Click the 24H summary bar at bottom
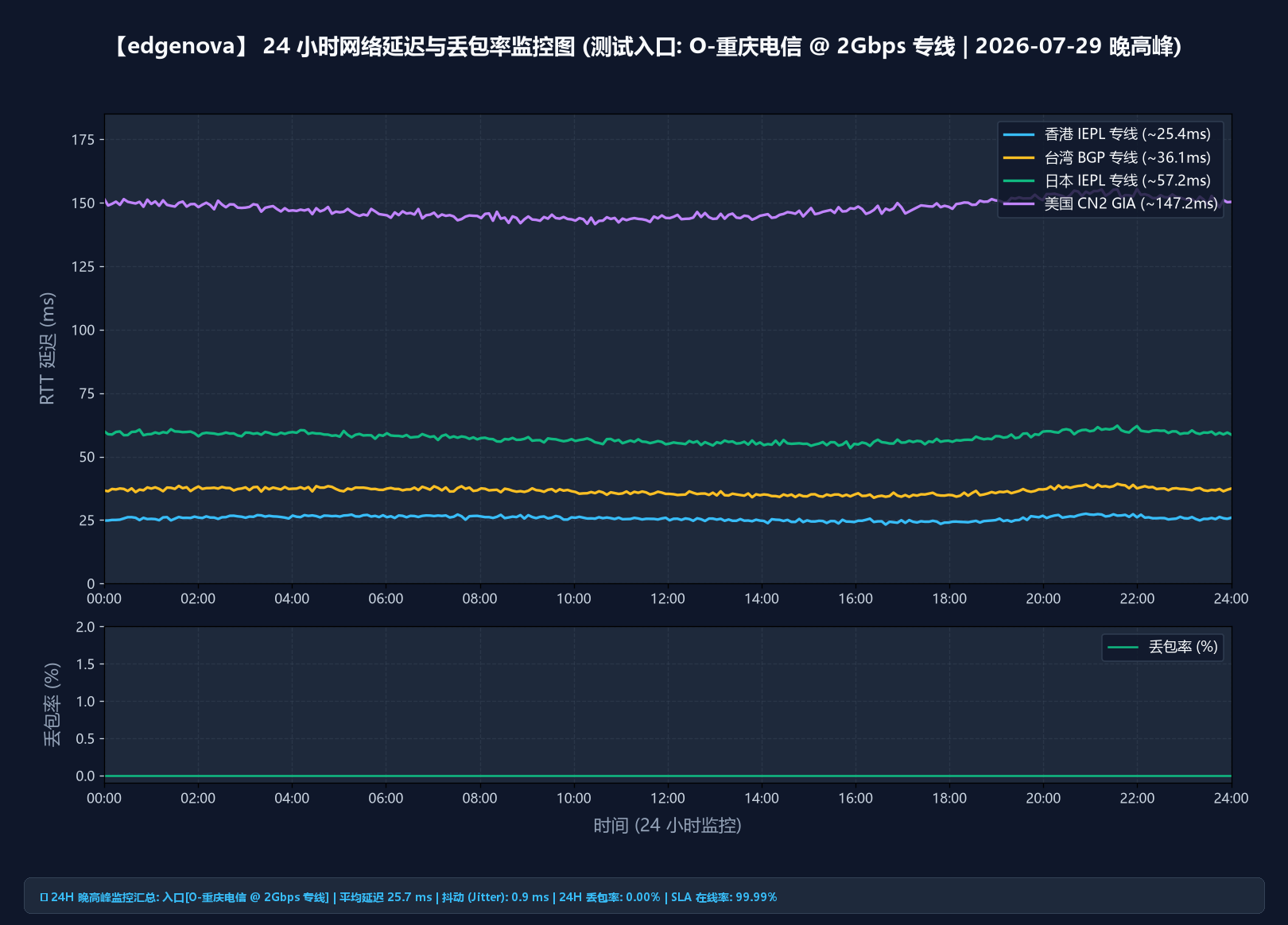The width and height of the screenshot is (1288, 925). point(644,896)
